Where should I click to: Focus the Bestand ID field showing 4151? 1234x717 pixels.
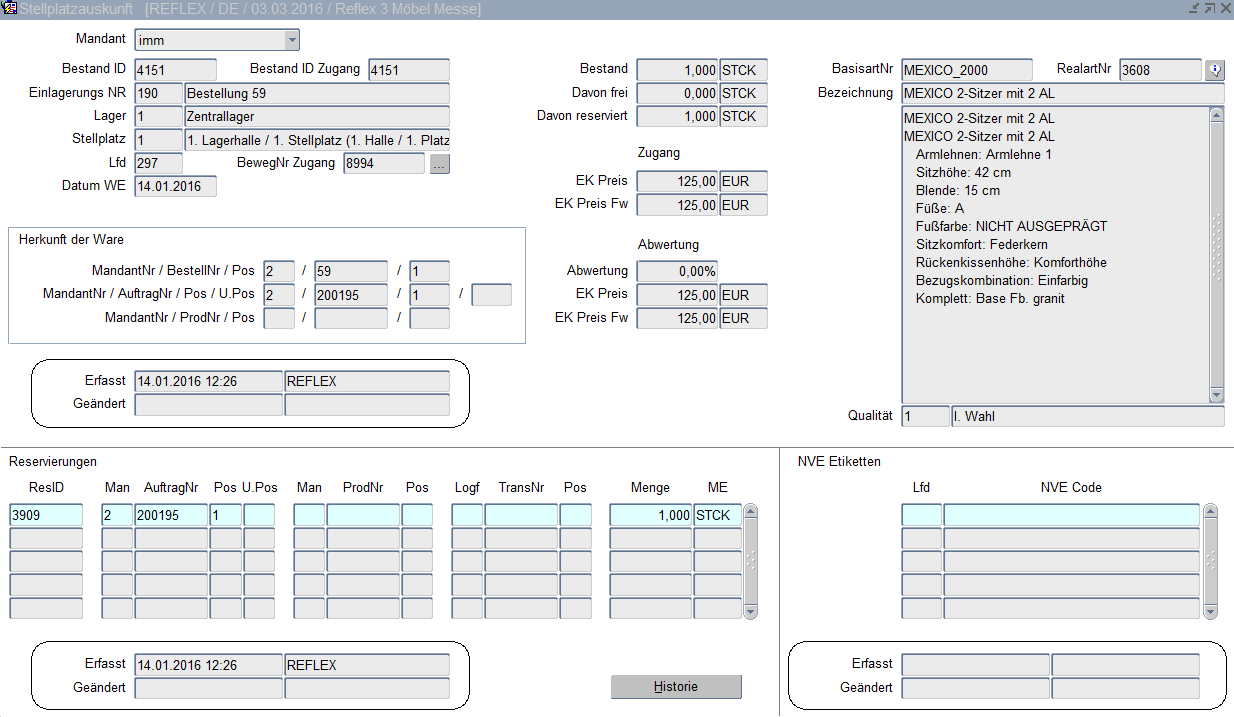175,70
